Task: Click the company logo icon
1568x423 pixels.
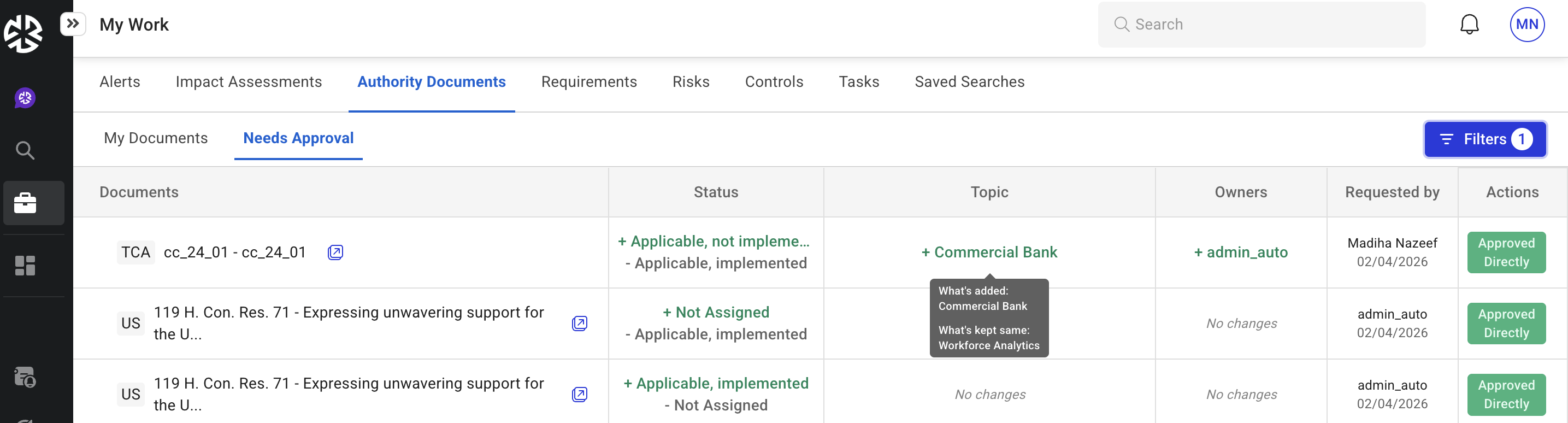Action: (x=23, y=33)
